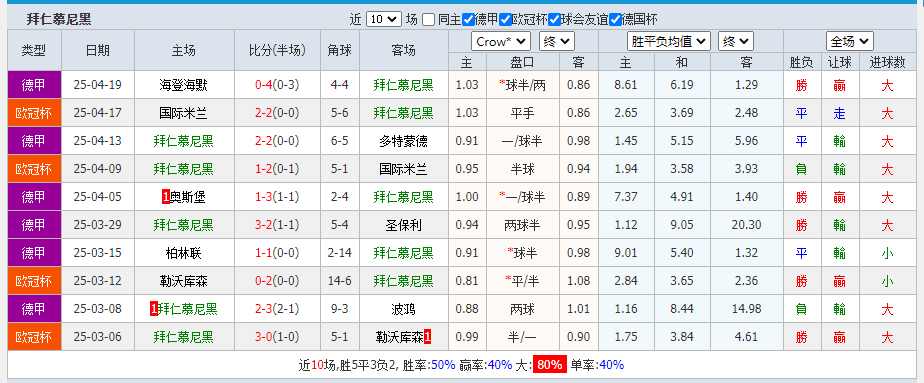Click the 14.98 away odds value
Screen dimensions: 924x383
[747, 309]
